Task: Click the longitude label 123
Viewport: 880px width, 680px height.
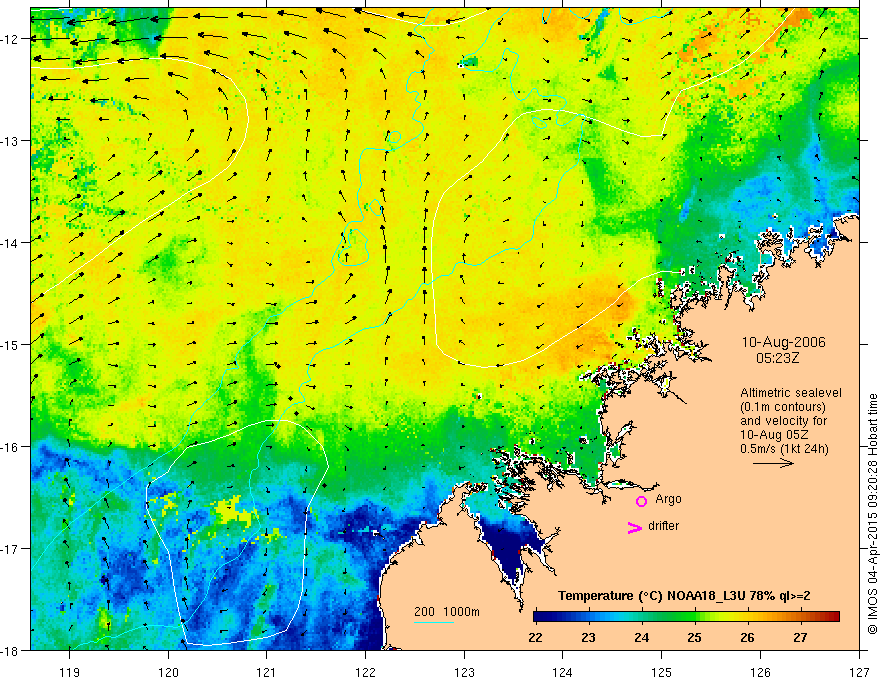Action: pyautogui.click(x=464, y=672)
